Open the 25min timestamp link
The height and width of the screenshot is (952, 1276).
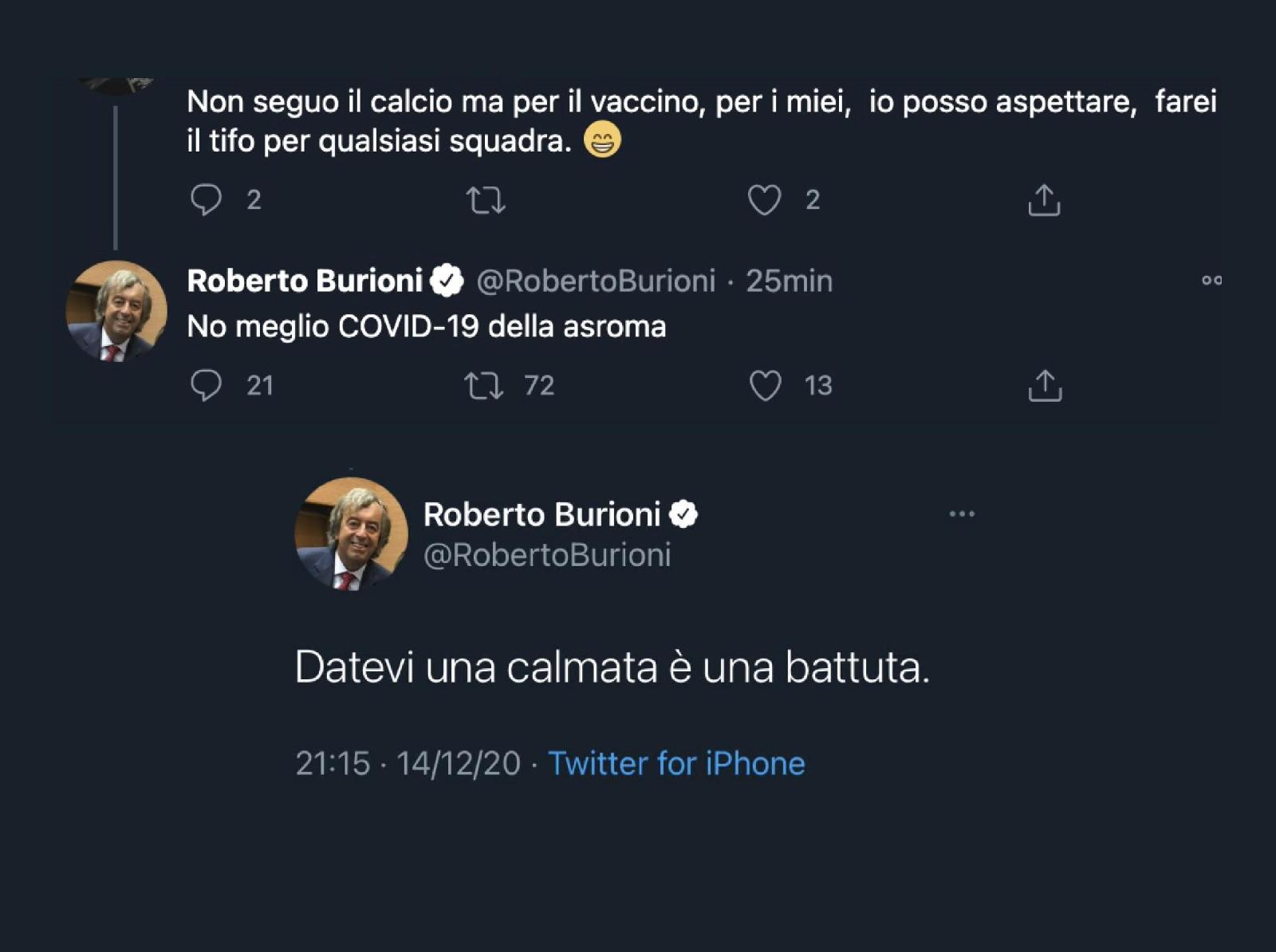789,281
